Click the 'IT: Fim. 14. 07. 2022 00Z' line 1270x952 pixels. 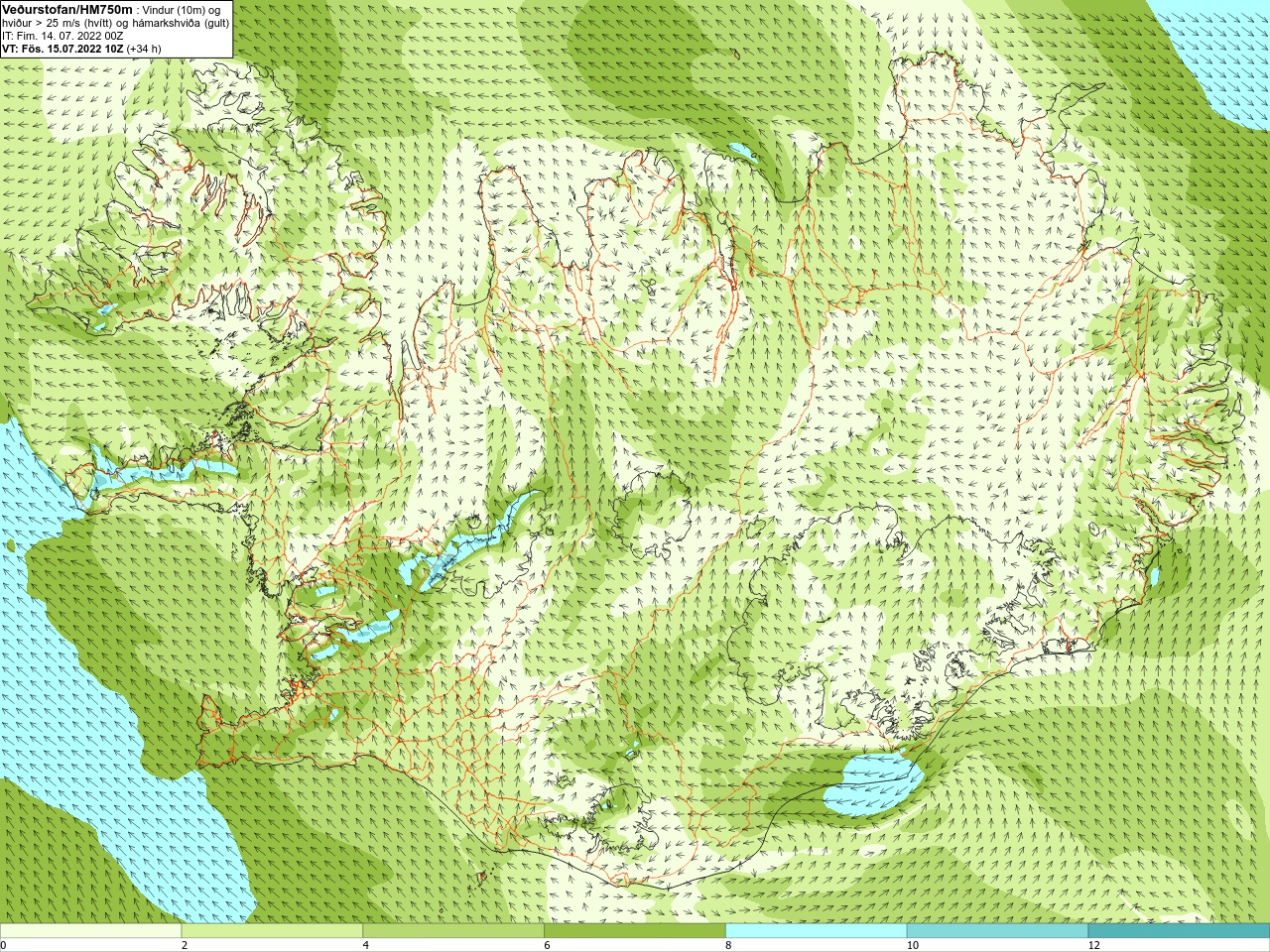point(63,36)
